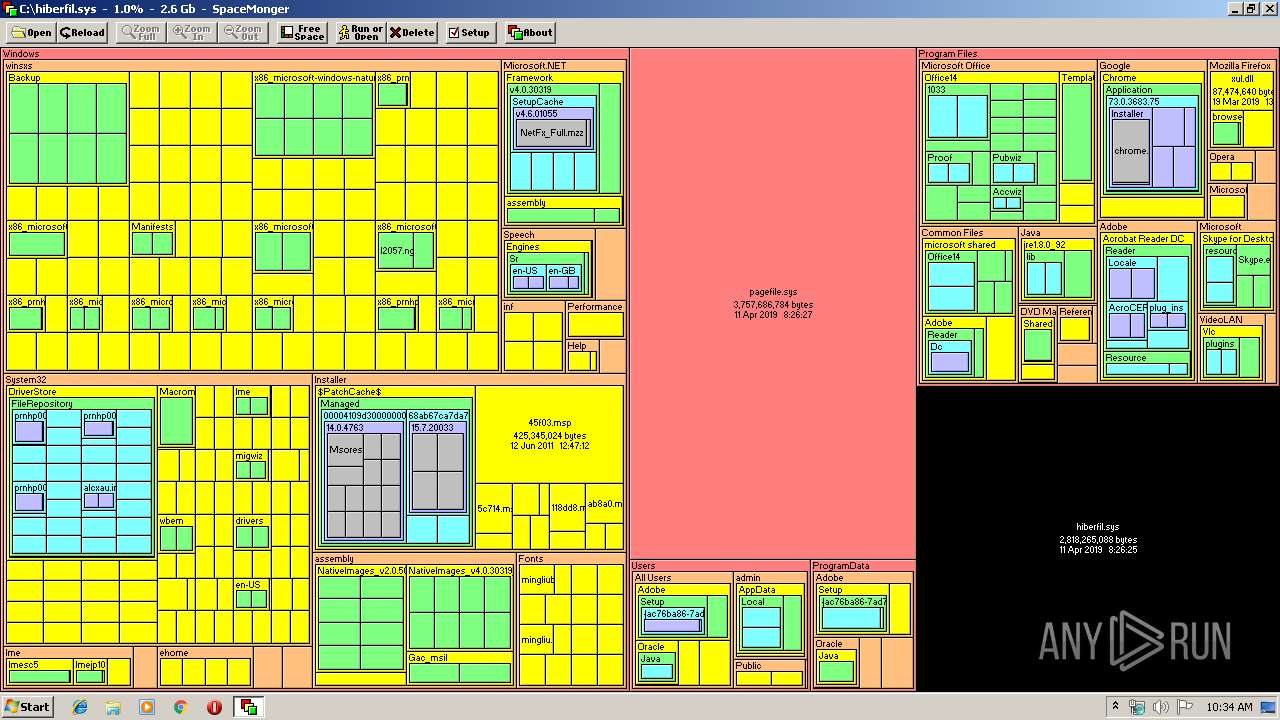The width and height of the screenshot is (1280, 720).
Task: Click the Run or Open button
Action: click(360, 32)
